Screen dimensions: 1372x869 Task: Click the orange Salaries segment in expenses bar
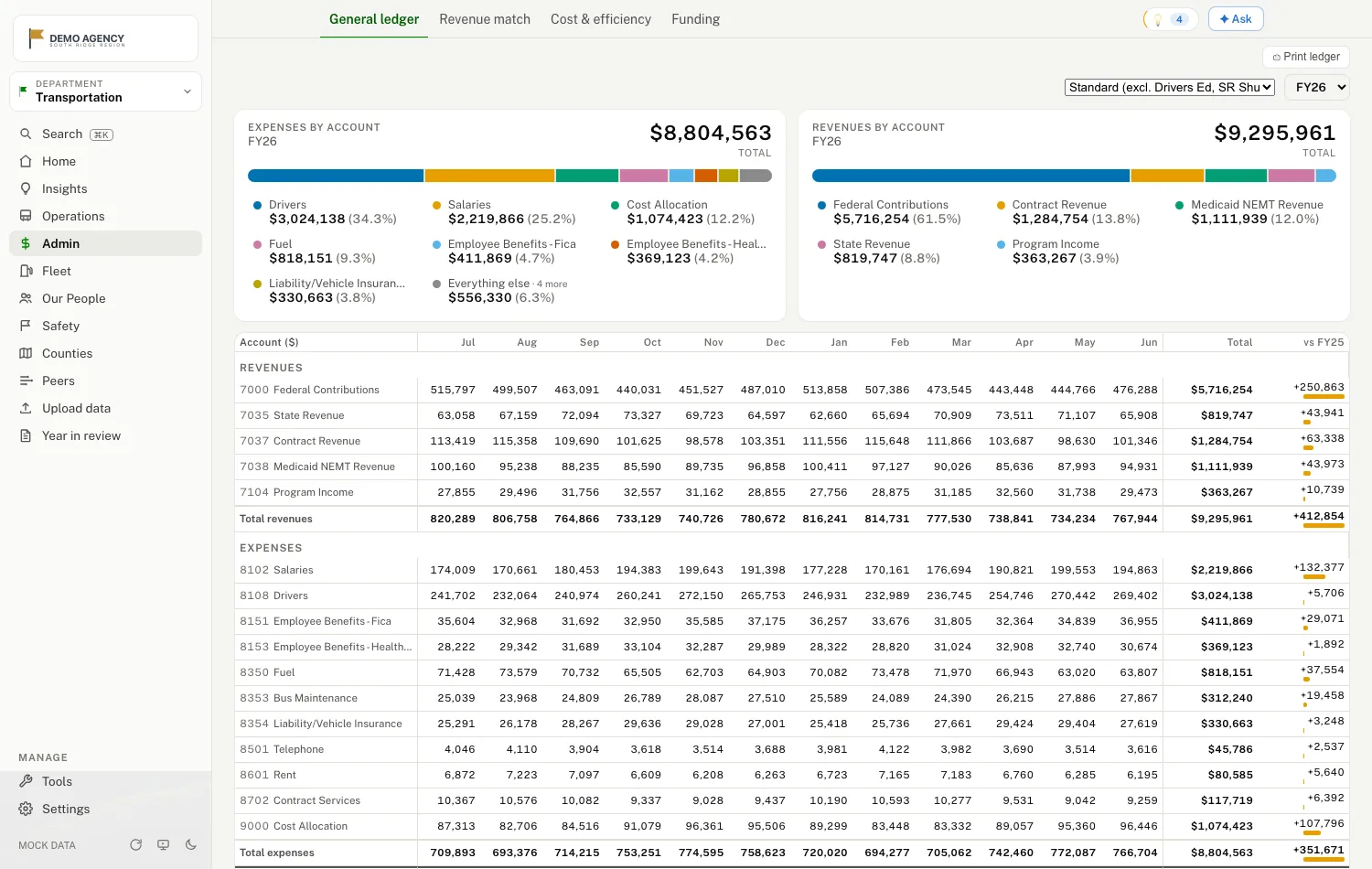click(489, 176)
